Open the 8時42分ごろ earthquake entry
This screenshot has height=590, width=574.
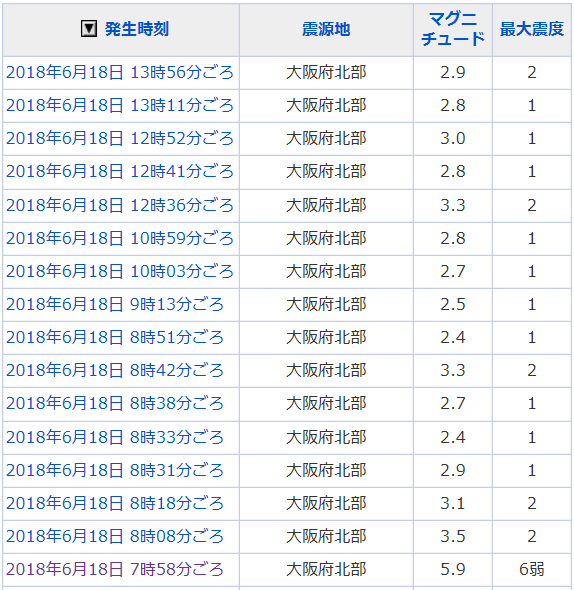pos(115,371)
